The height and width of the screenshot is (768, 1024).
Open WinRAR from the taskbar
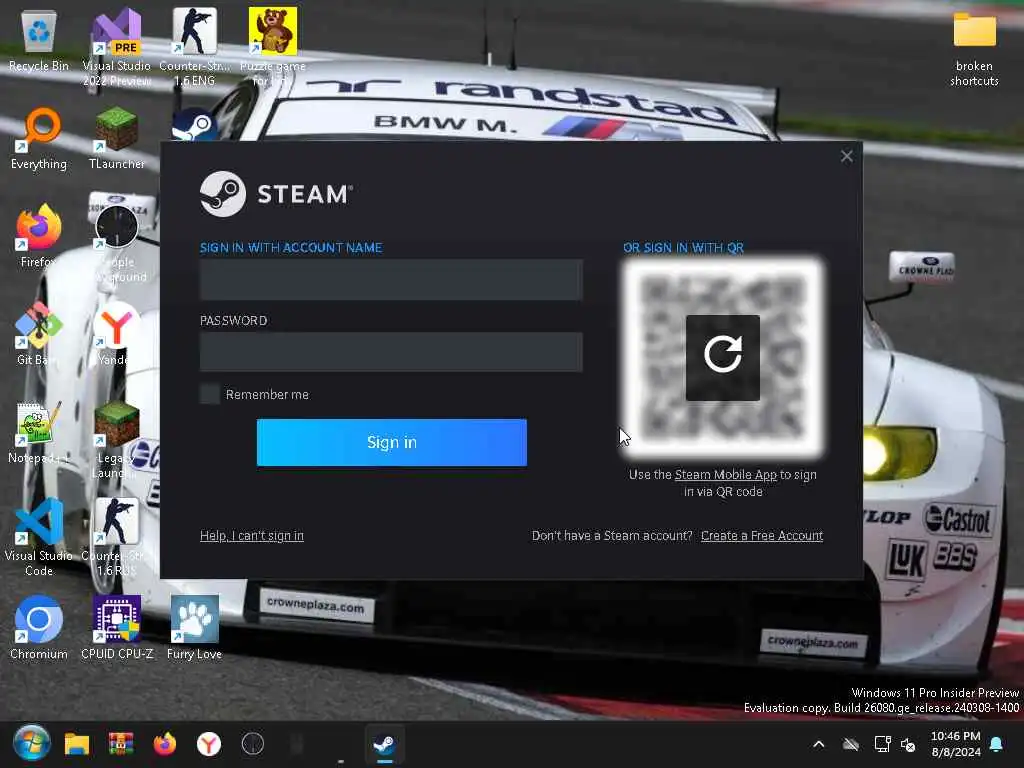121,744
